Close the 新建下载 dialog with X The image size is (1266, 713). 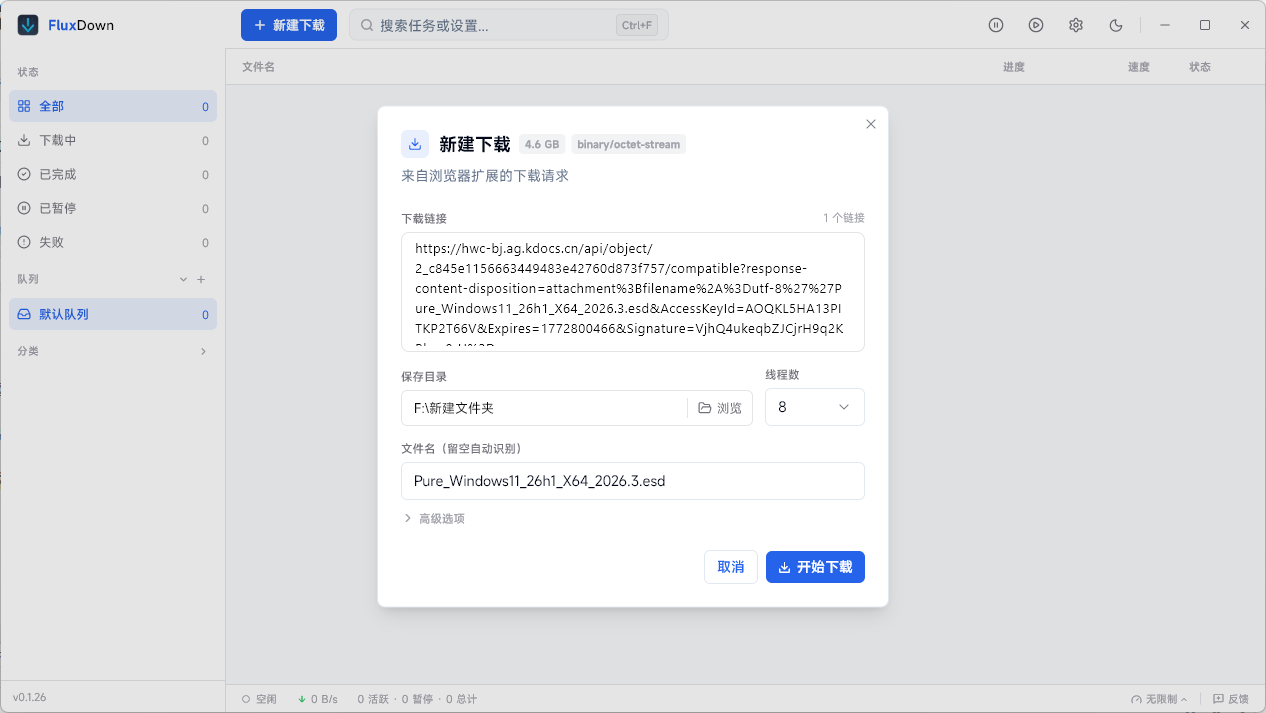pos(870,124)
